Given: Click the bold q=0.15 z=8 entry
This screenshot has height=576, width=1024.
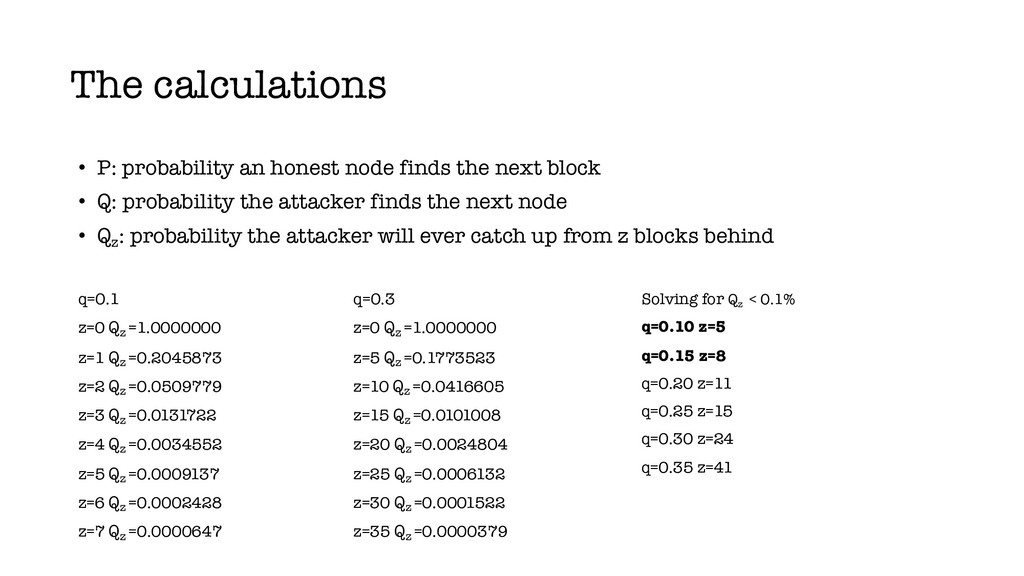Looking at the screenshot, I should click(x=683, y=356).
